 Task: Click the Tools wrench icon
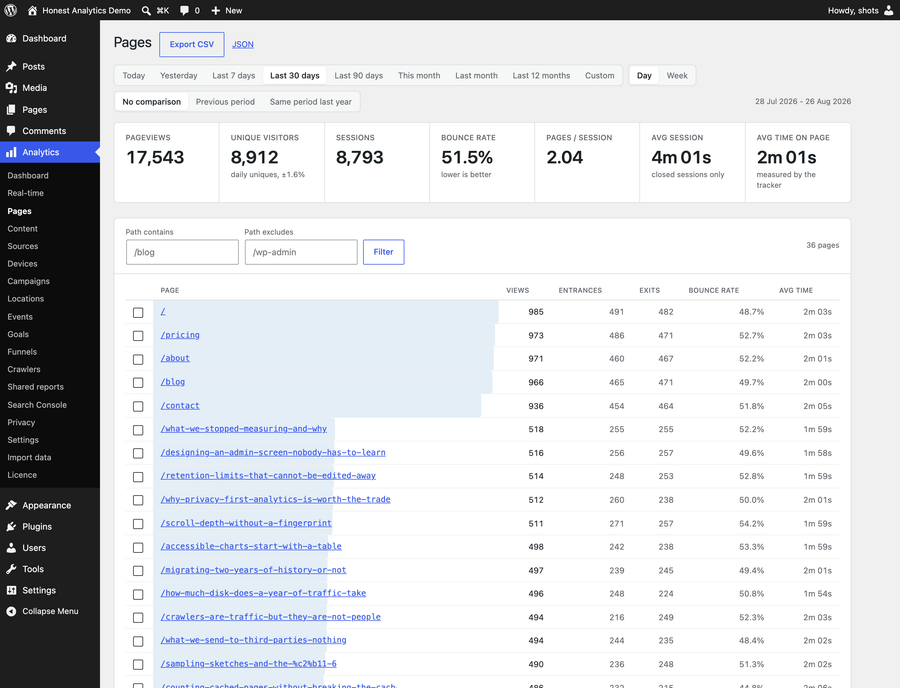tap(11, 569)
